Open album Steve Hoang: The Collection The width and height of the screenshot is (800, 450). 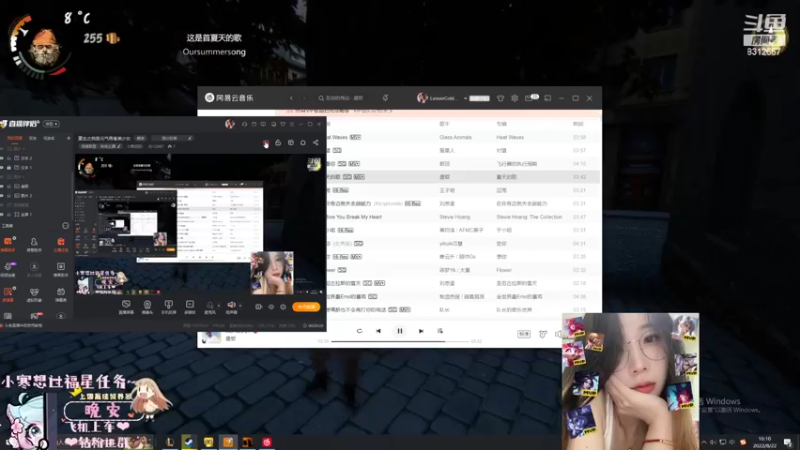[x=529, y=217]
